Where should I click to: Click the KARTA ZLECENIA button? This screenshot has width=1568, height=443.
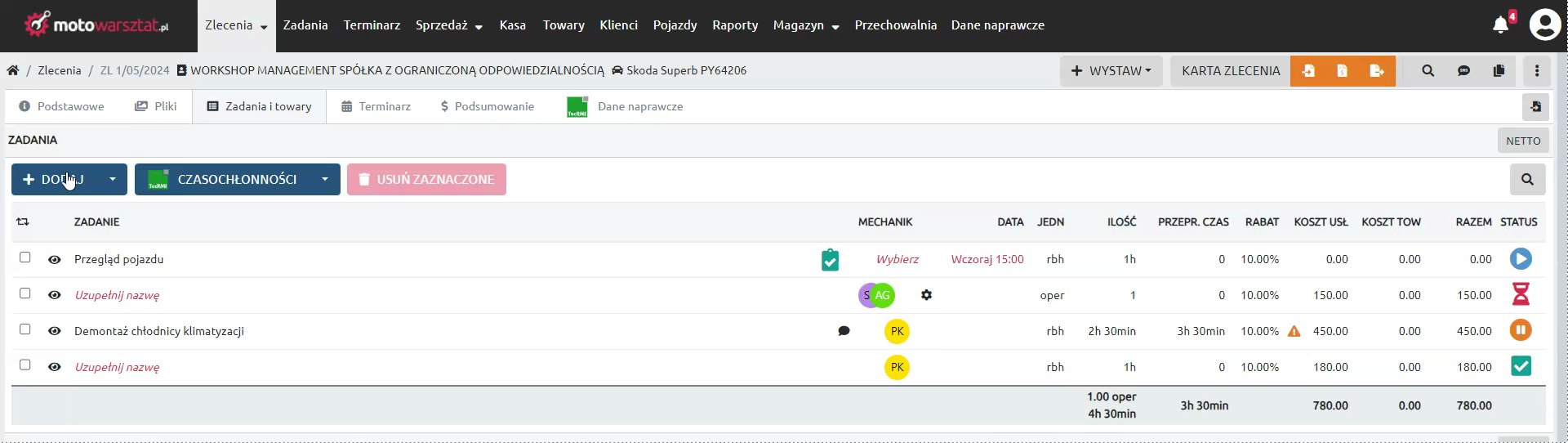pos(1231,71)
